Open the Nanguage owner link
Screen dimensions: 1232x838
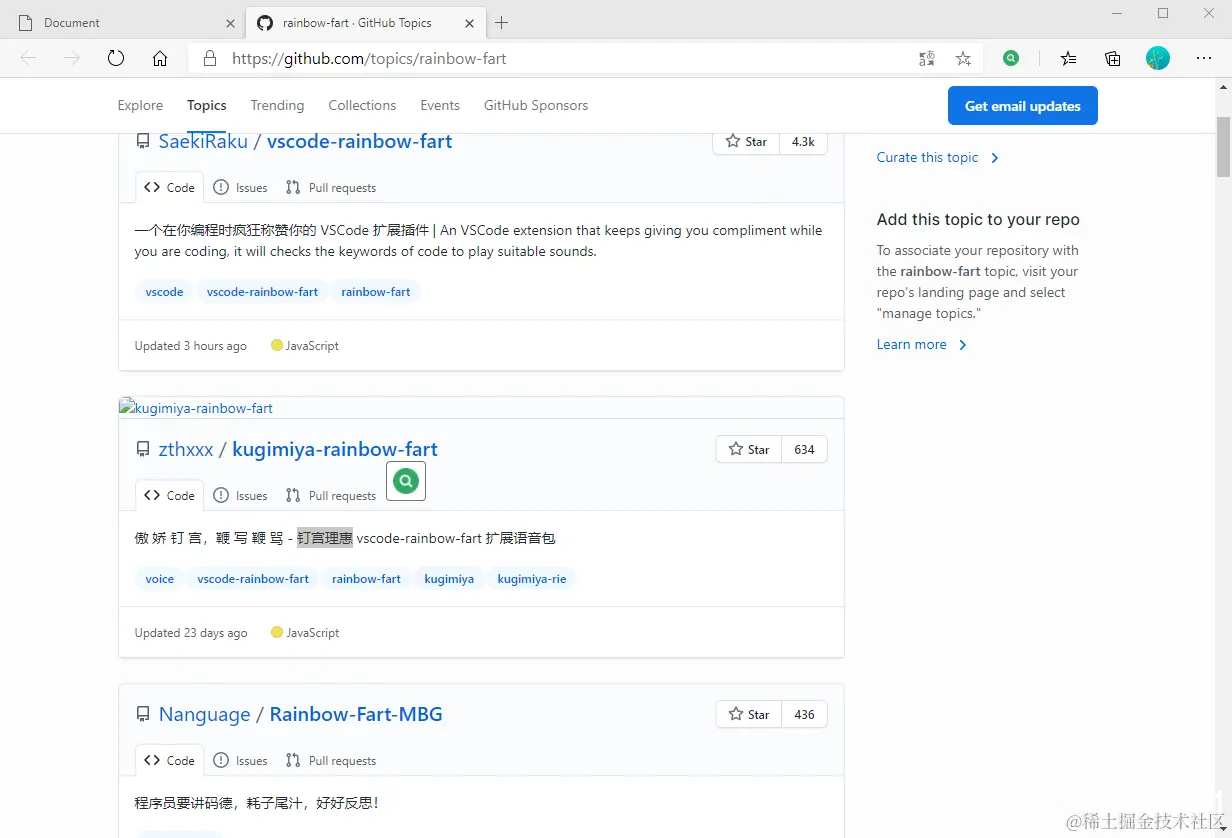pos(205,714)
